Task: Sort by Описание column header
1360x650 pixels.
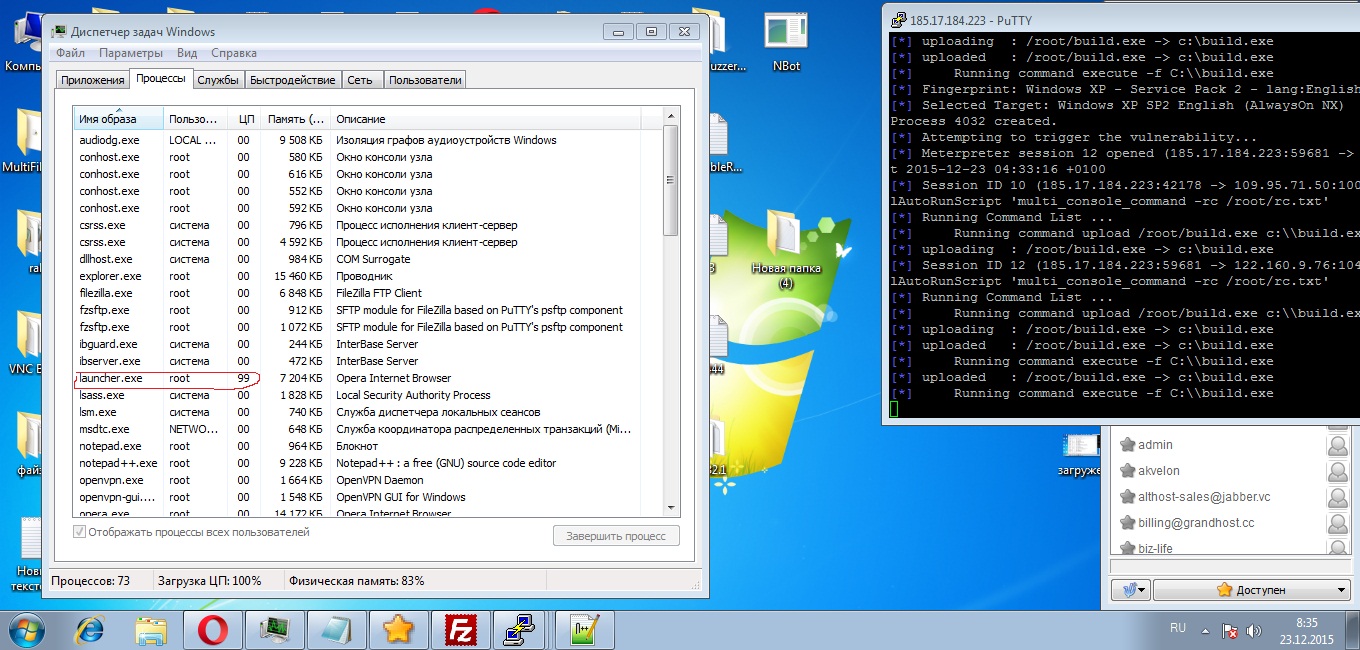Action: tap(485, 119)
